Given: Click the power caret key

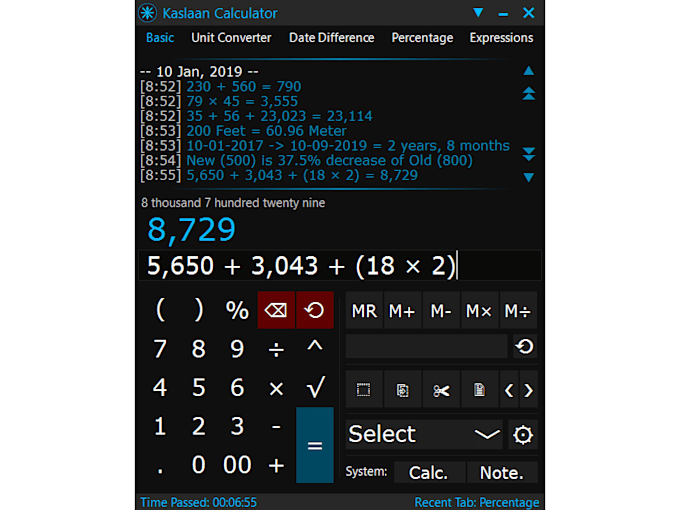Looking at the screenshot, I should (315, 348).
